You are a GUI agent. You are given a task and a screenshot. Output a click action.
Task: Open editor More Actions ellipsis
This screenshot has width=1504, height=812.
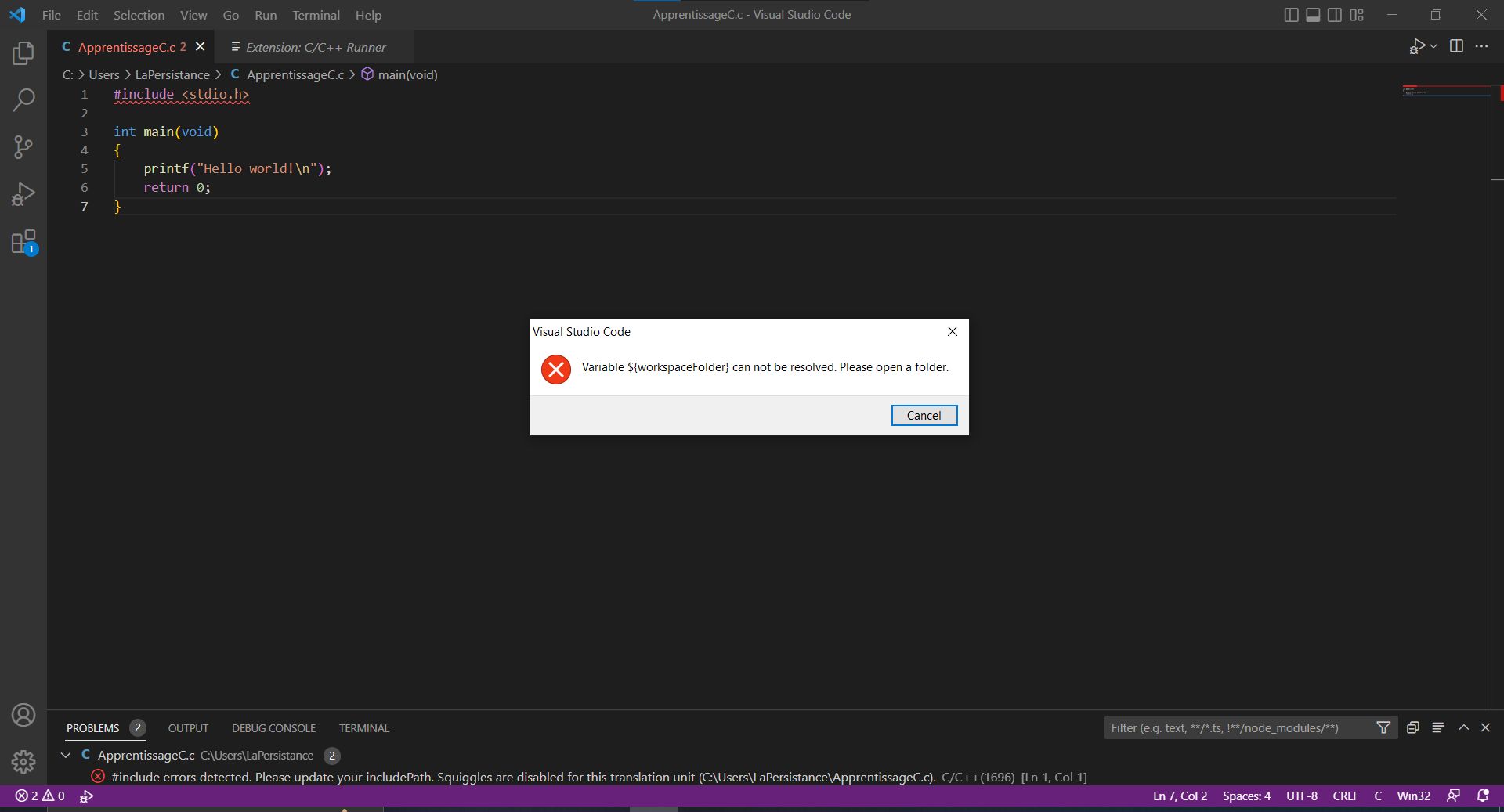click(1481, 46)
